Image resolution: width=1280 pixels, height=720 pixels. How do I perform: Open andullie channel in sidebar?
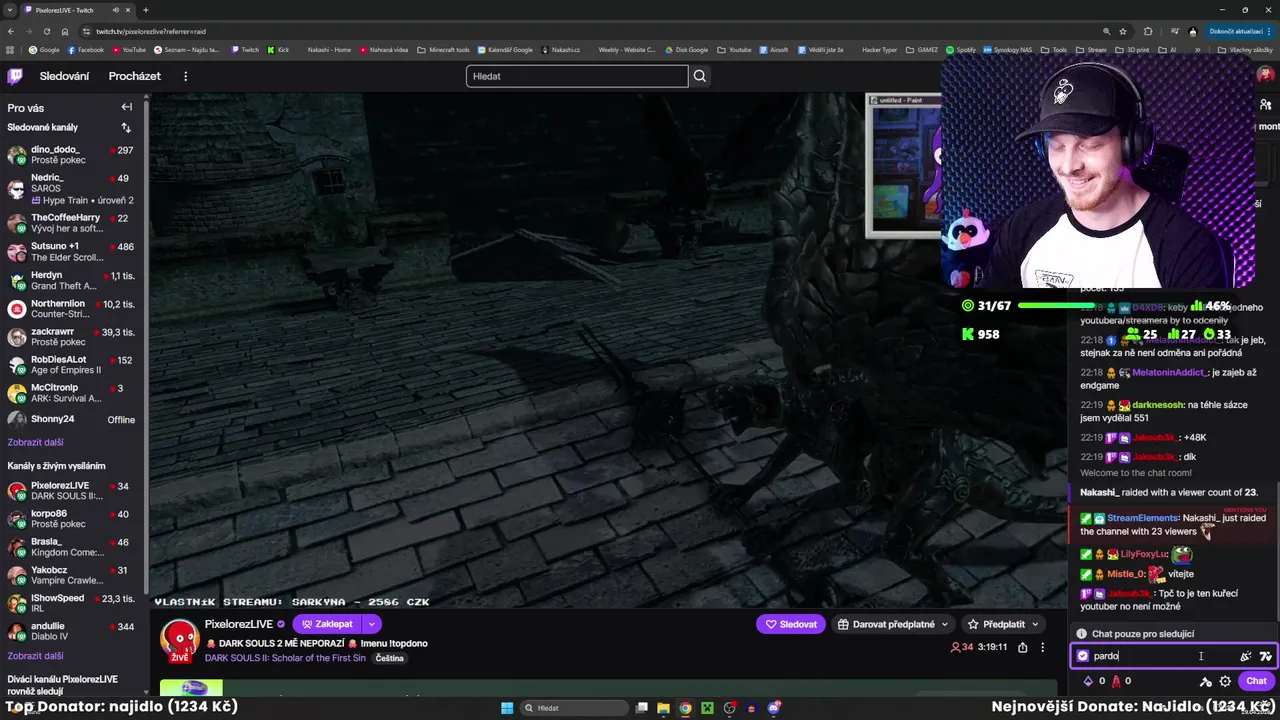pos(71,632)
